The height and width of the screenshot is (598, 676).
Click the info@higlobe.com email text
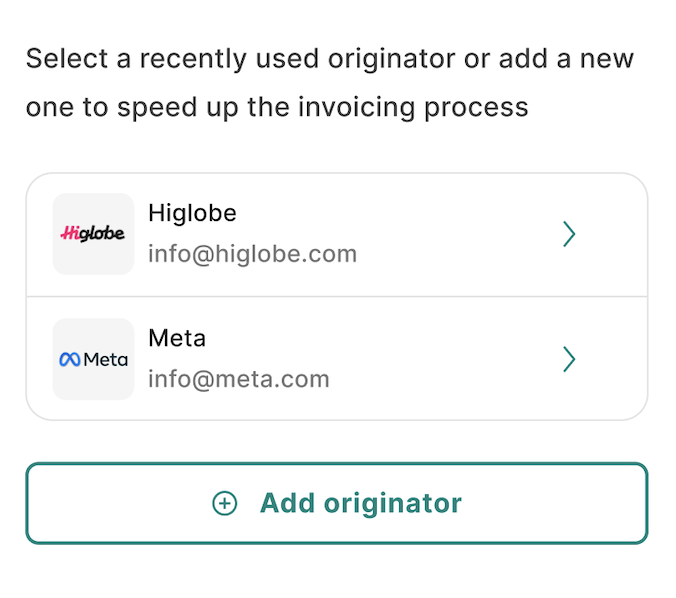click(x=253, y=254)
